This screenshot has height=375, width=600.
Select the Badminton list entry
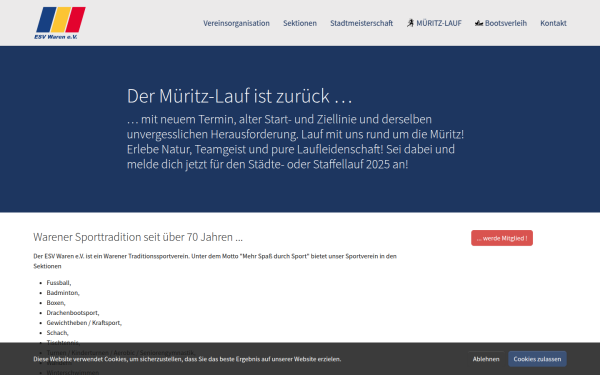coord(63,293)
